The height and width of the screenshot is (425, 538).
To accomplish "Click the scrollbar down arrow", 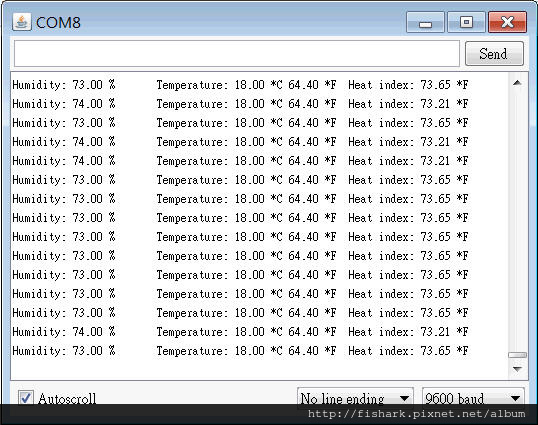I will (517, 369).
